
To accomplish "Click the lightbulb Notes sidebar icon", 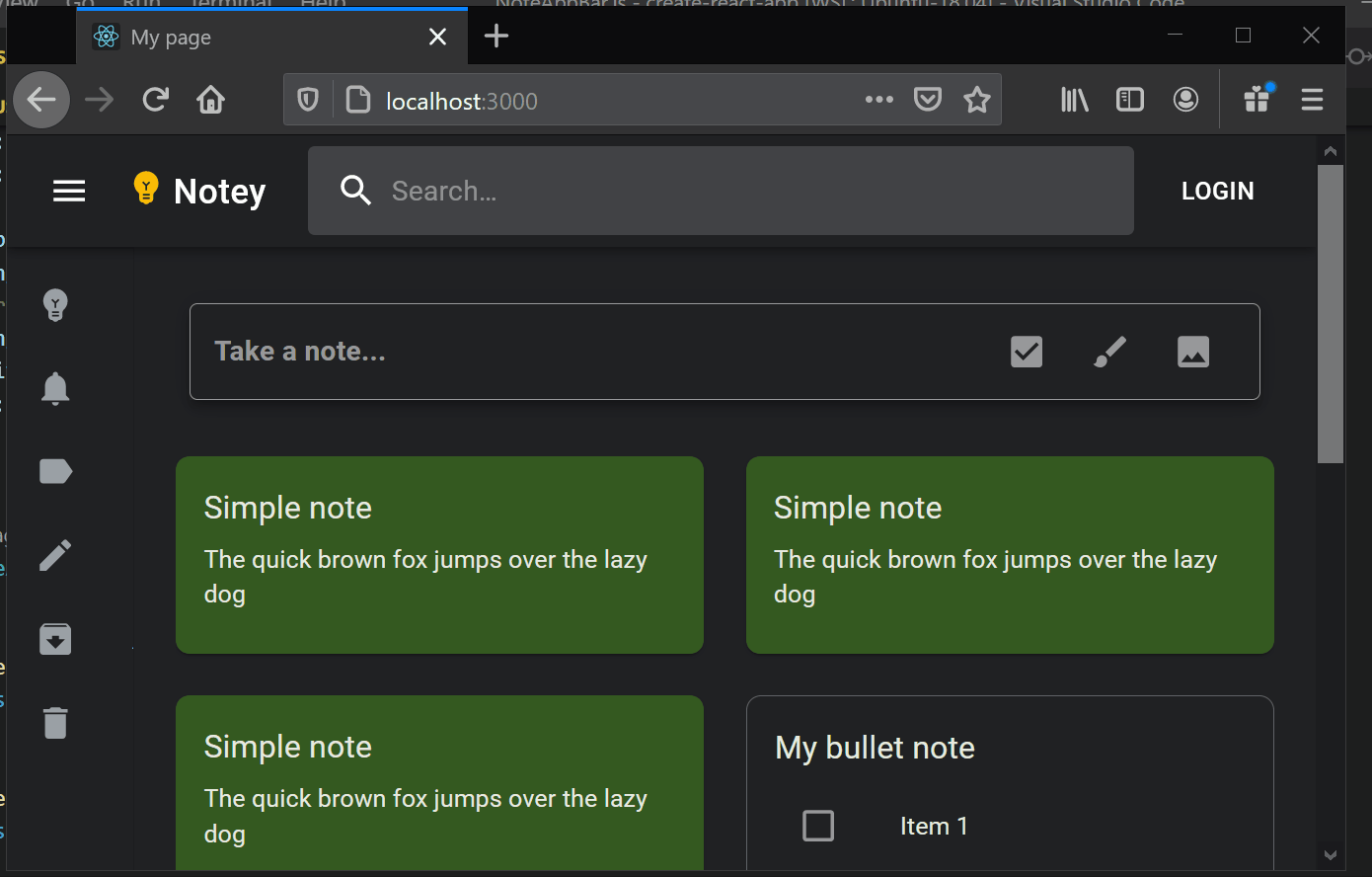I will (55, 305).
